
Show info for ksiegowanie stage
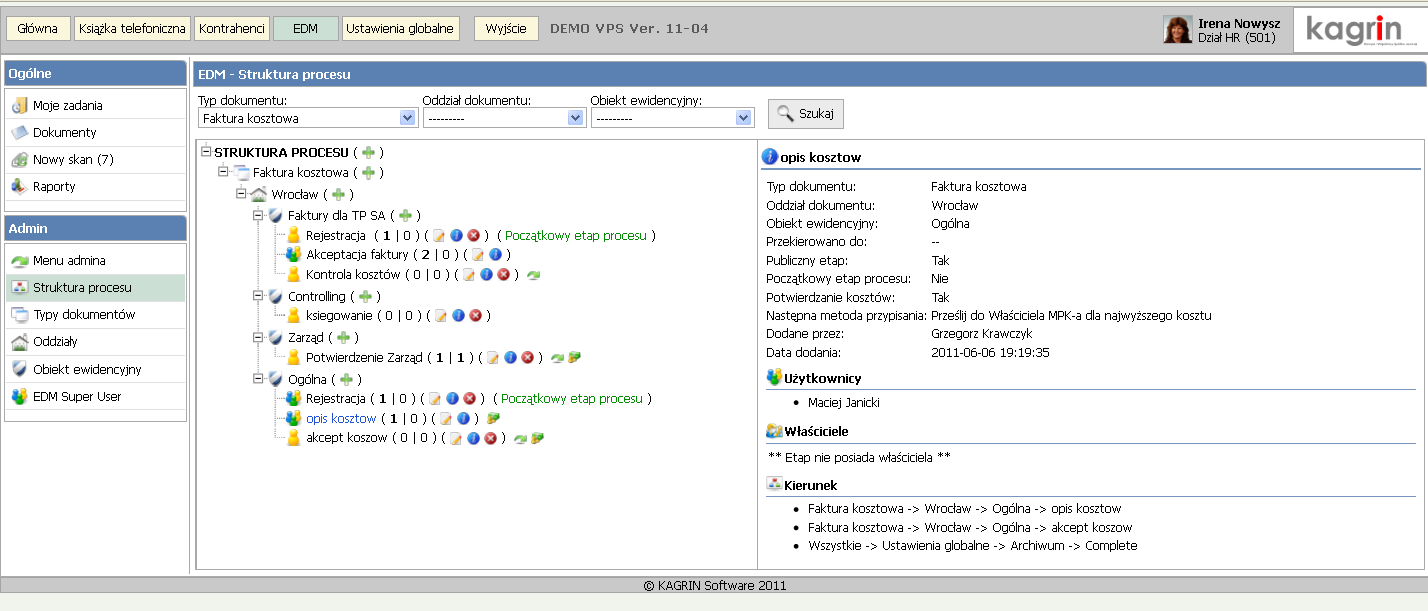[x=458, y=315]
